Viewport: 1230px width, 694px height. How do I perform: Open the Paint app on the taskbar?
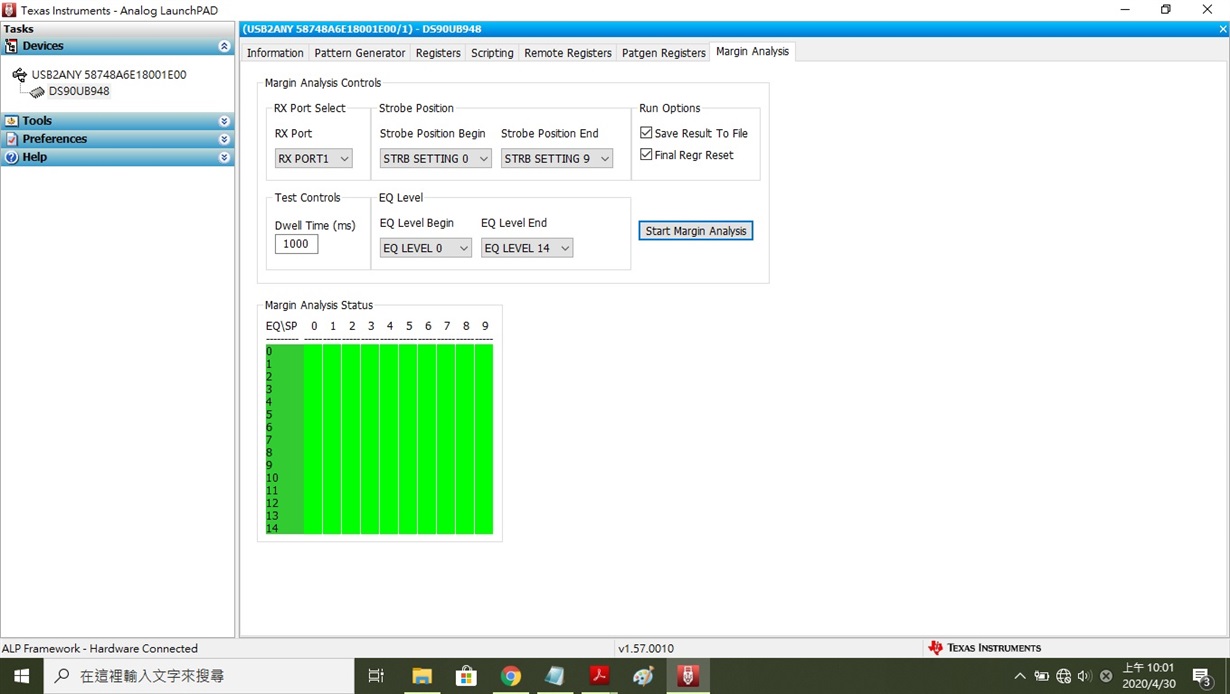click(644, 676)
